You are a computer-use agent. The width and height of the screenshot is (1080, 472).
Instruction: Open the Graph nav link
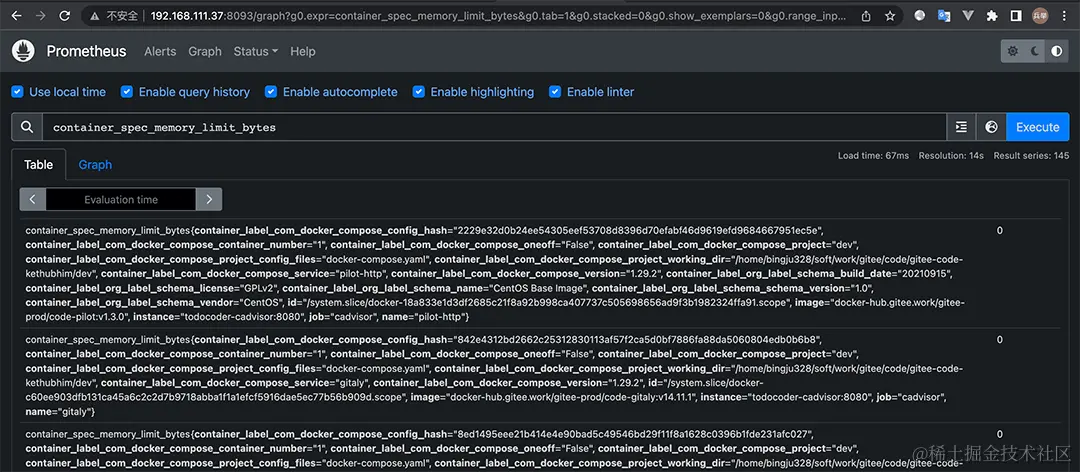[x=205, y=51]
